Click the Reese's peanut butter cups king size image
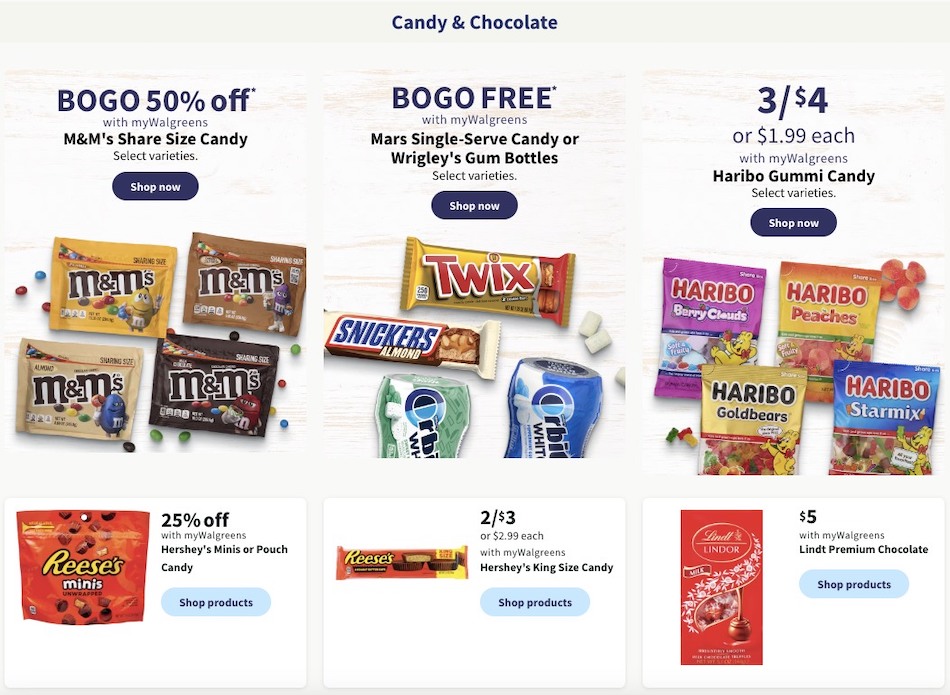Image resolution: width=950 pixels, height=695 pixels. [x=400, y=560]
